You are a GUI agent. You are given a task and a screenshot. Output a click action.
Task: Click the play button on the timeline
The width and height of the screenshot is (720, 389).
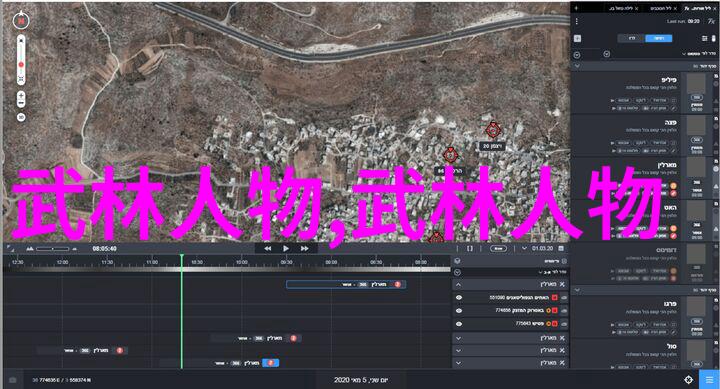point(286,248)
